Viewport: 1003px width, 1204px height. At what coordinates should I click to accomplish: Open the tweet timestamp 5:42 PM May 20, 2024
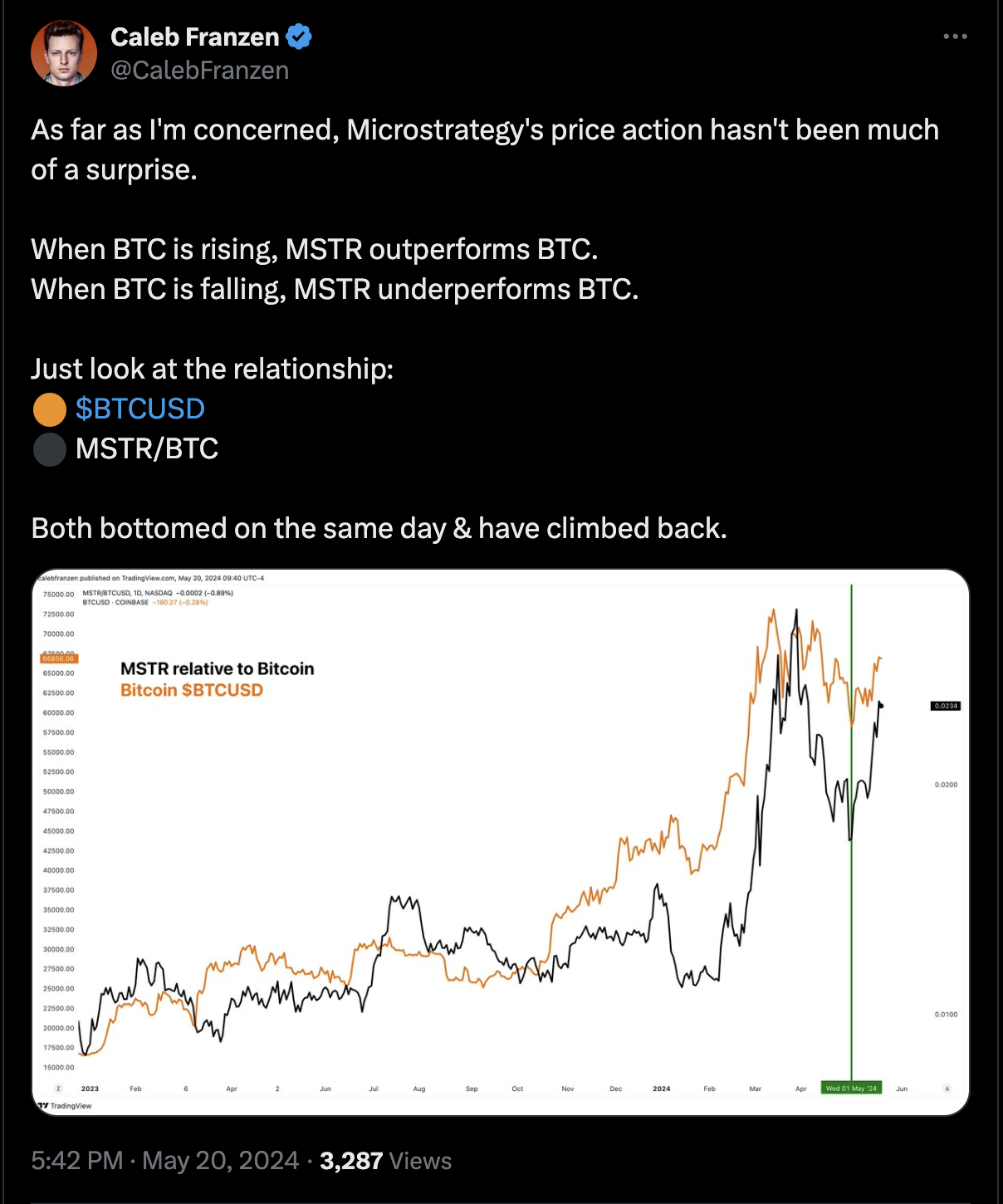(164, 1160)
